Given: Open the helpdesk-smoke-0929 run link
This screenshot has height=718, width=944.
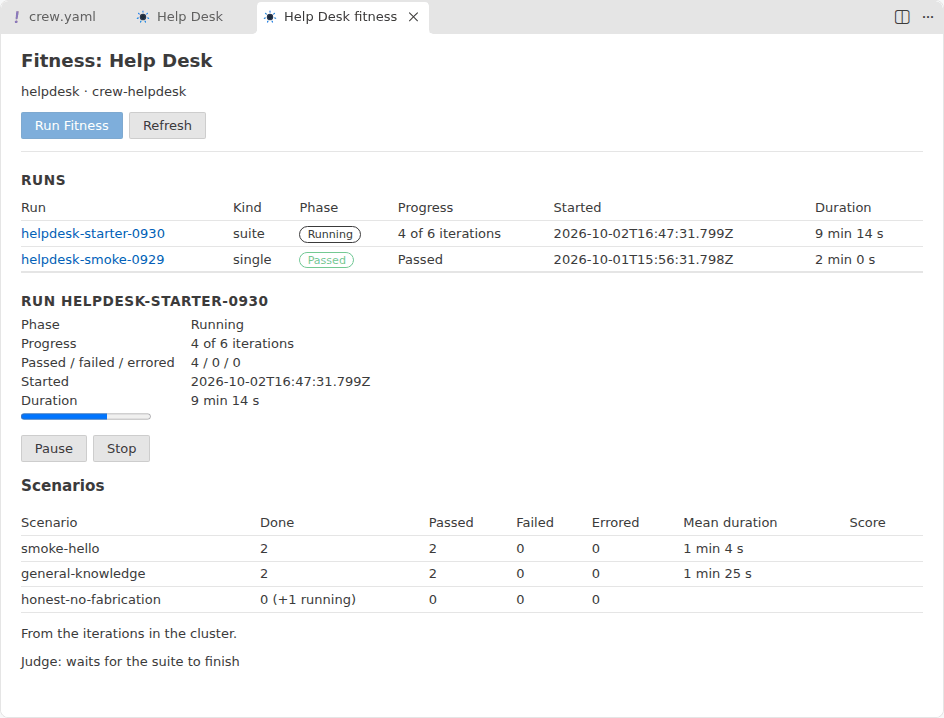Looking at the screenshot, I should tap(93, 259).
